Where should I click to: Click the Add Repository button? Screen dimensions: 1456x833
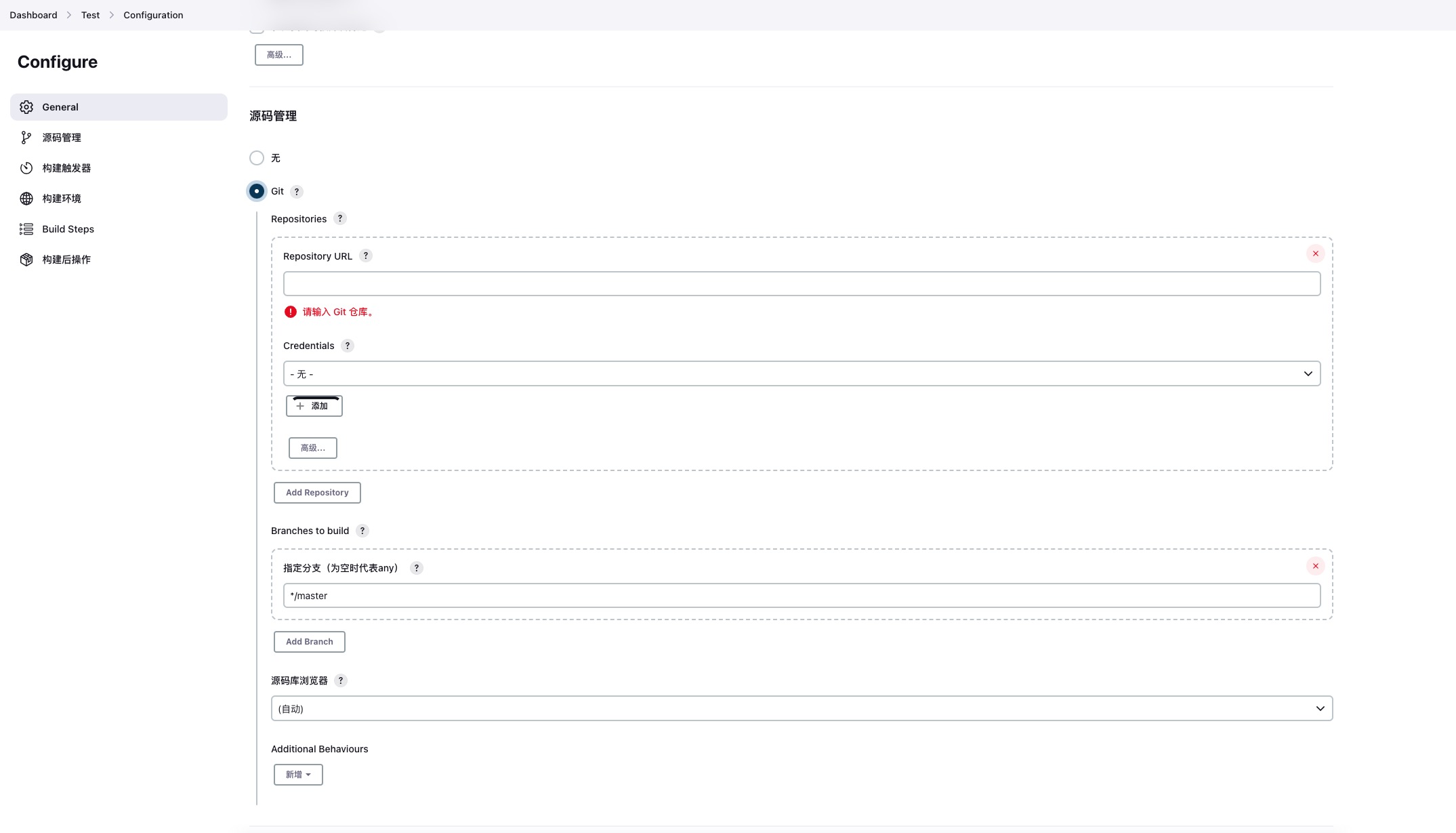[317, 493]
